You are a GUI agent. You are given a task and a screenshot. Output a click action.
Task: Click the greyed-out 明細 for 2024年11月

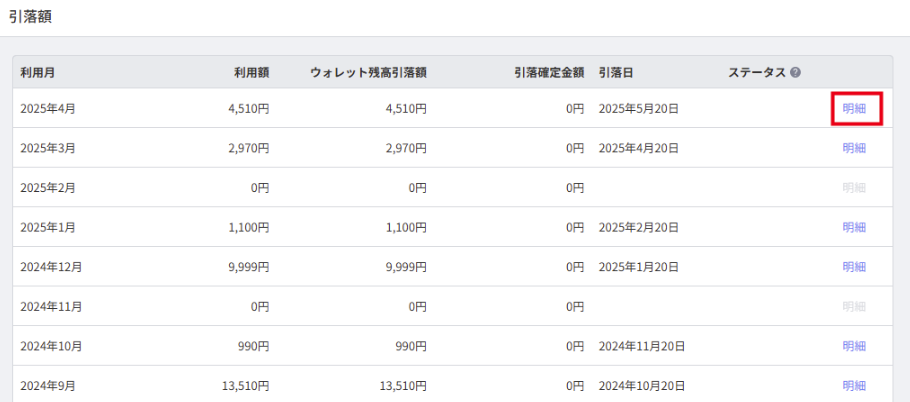pos(854,306)
